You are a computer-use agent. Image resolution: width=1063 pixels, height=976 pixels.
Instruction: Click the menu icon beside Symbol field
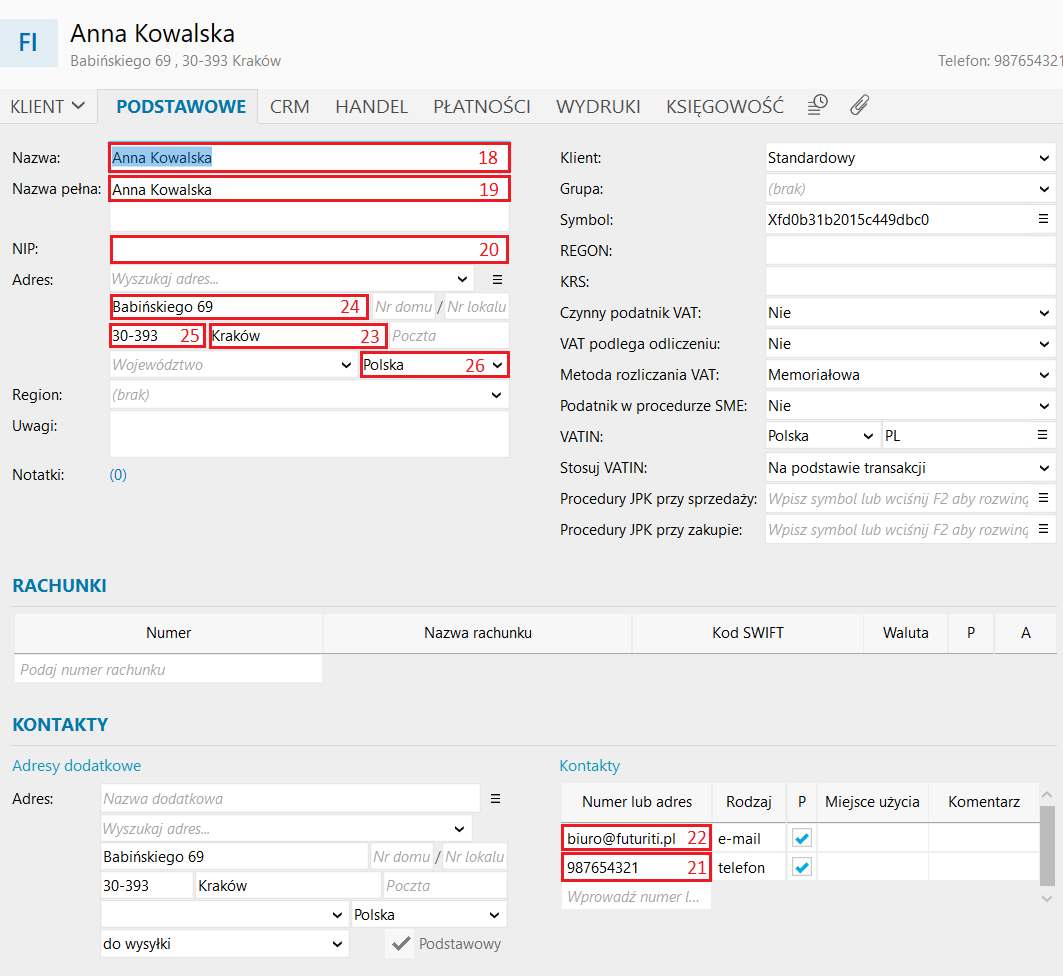(x=1043, y=219)
